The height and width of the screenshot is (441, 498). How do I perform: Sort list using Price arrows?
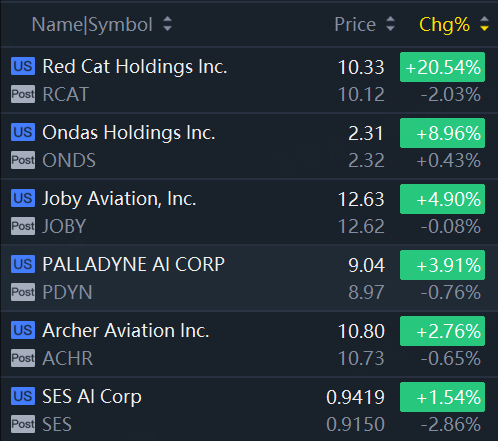tap(390, 24)
